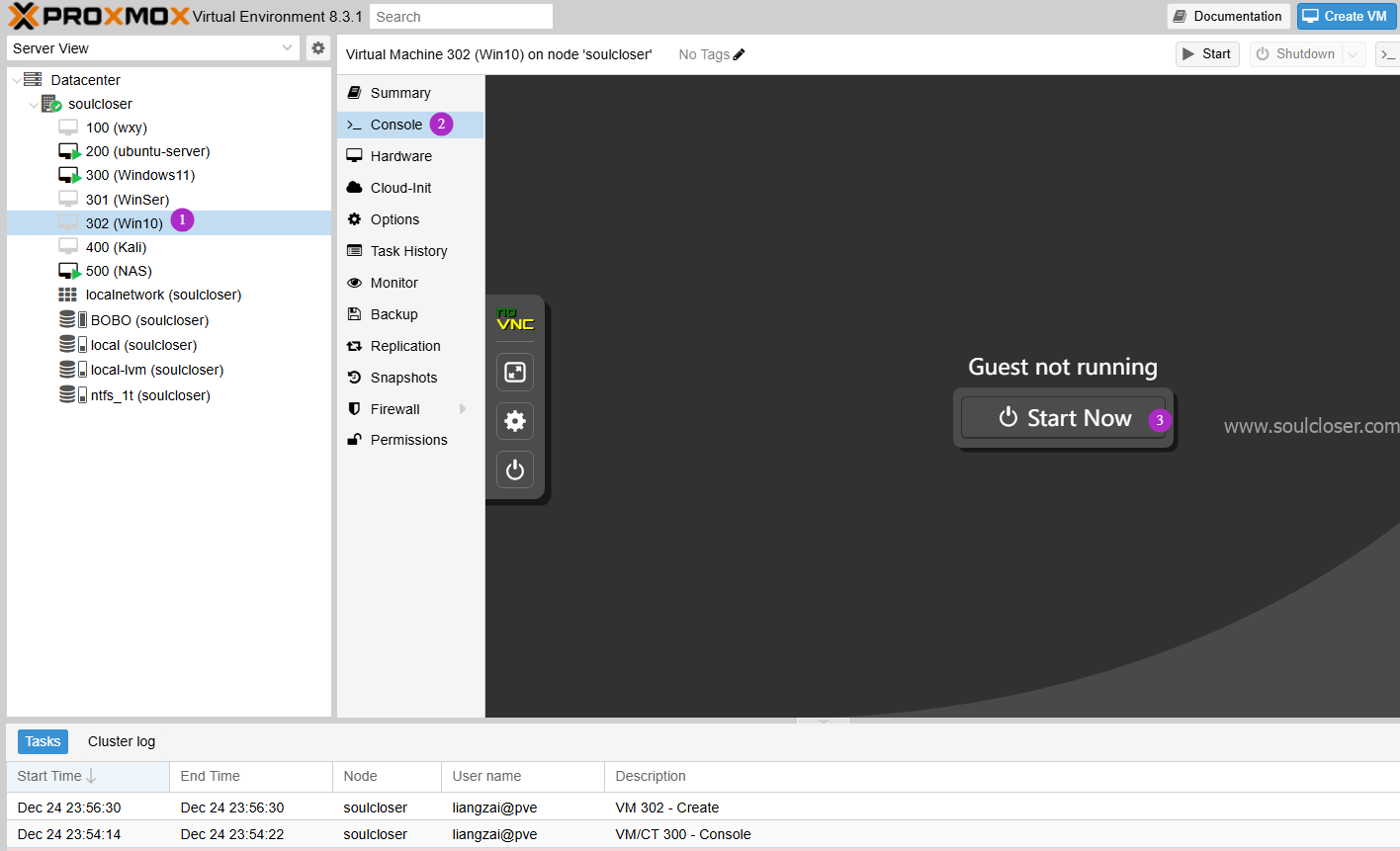Click the User name column header
Viewport: 1400px width, 851px height.
click(x=523, y=776)
